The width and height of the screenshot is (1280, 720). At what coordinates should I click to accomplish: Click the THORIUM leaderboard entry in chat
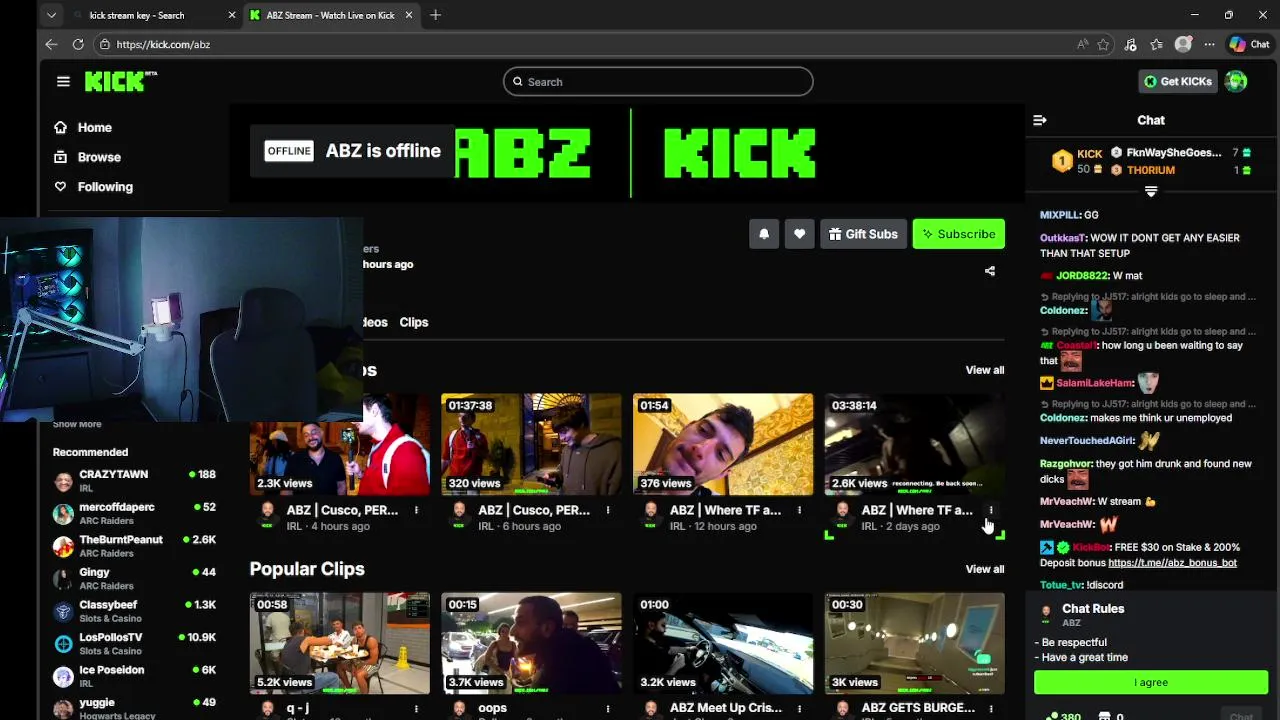(1180, 170)
